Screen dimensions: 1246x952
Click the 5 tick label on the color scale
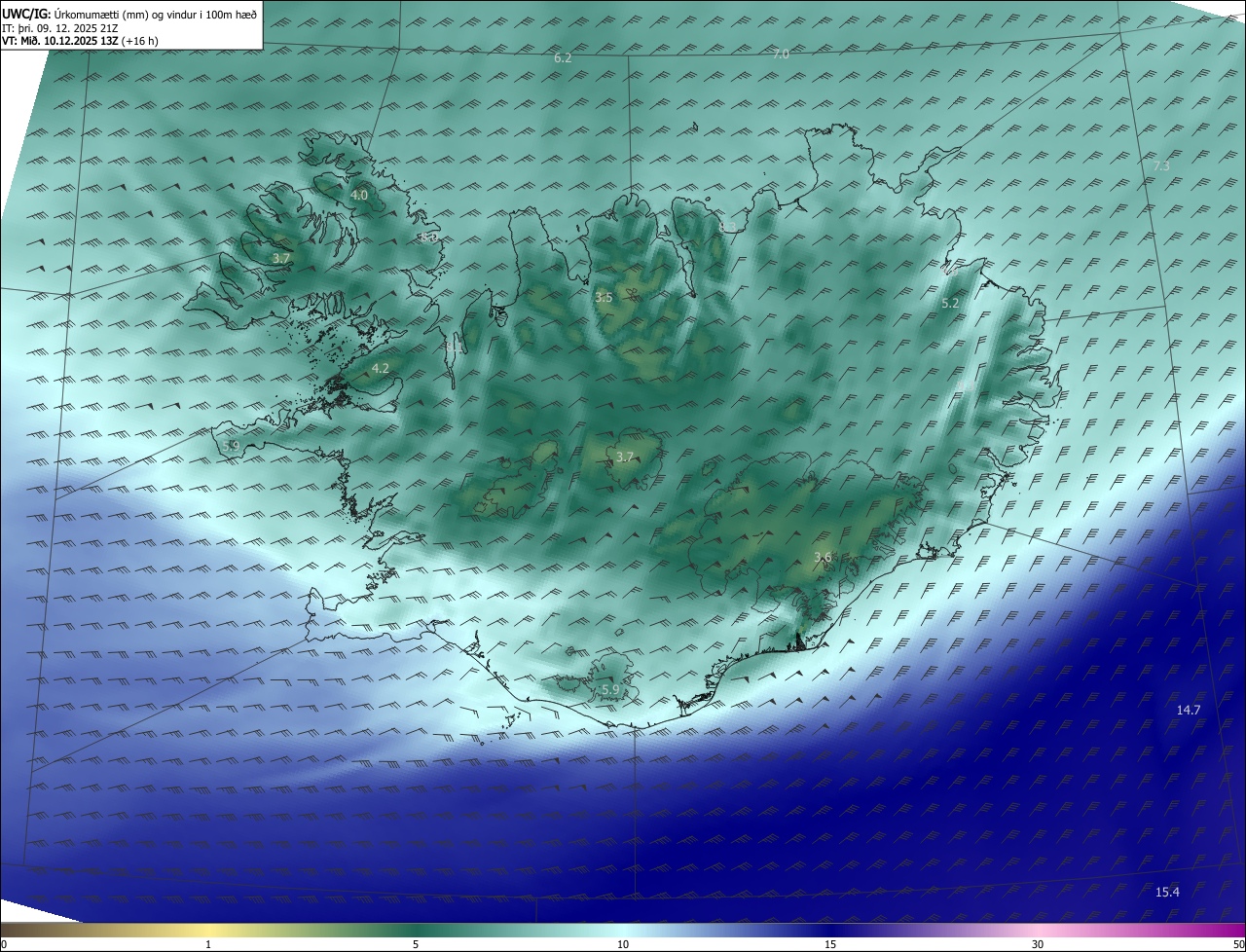point(416,944)
